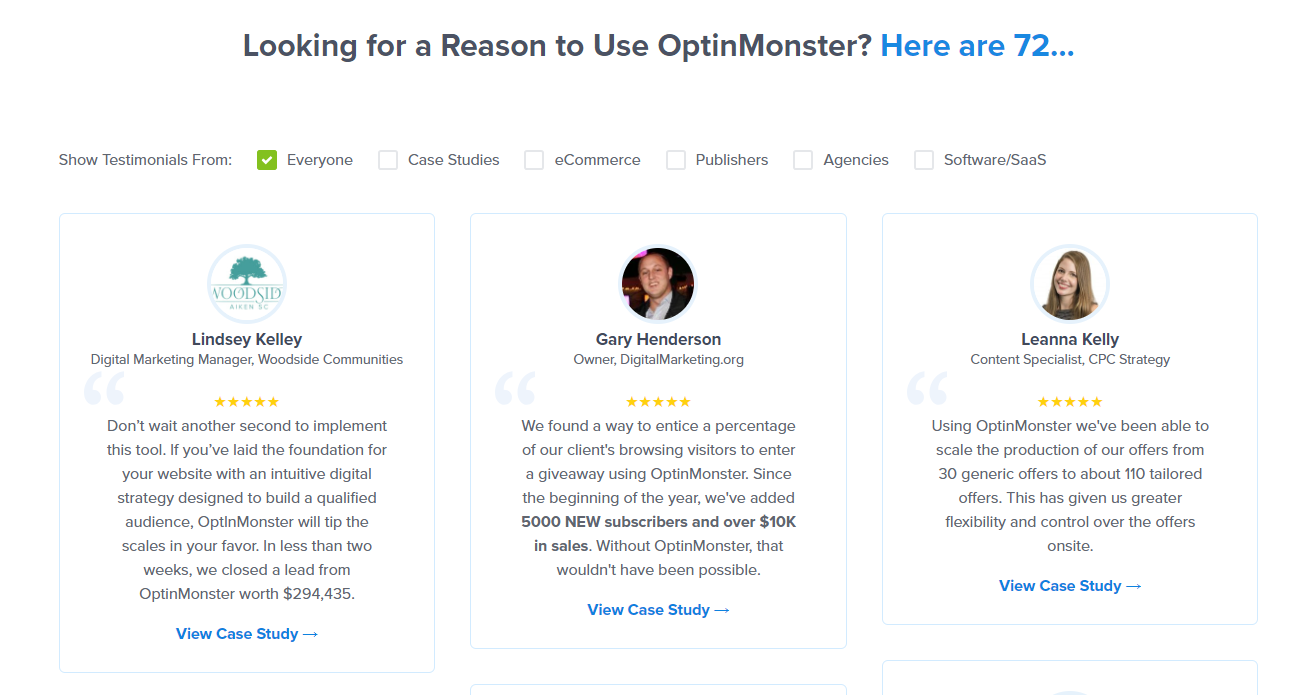The width and height of the screenshot is (1314, 695).
Task: Select the Agencies filter checkbox
Action: click(x=803, y=160)
